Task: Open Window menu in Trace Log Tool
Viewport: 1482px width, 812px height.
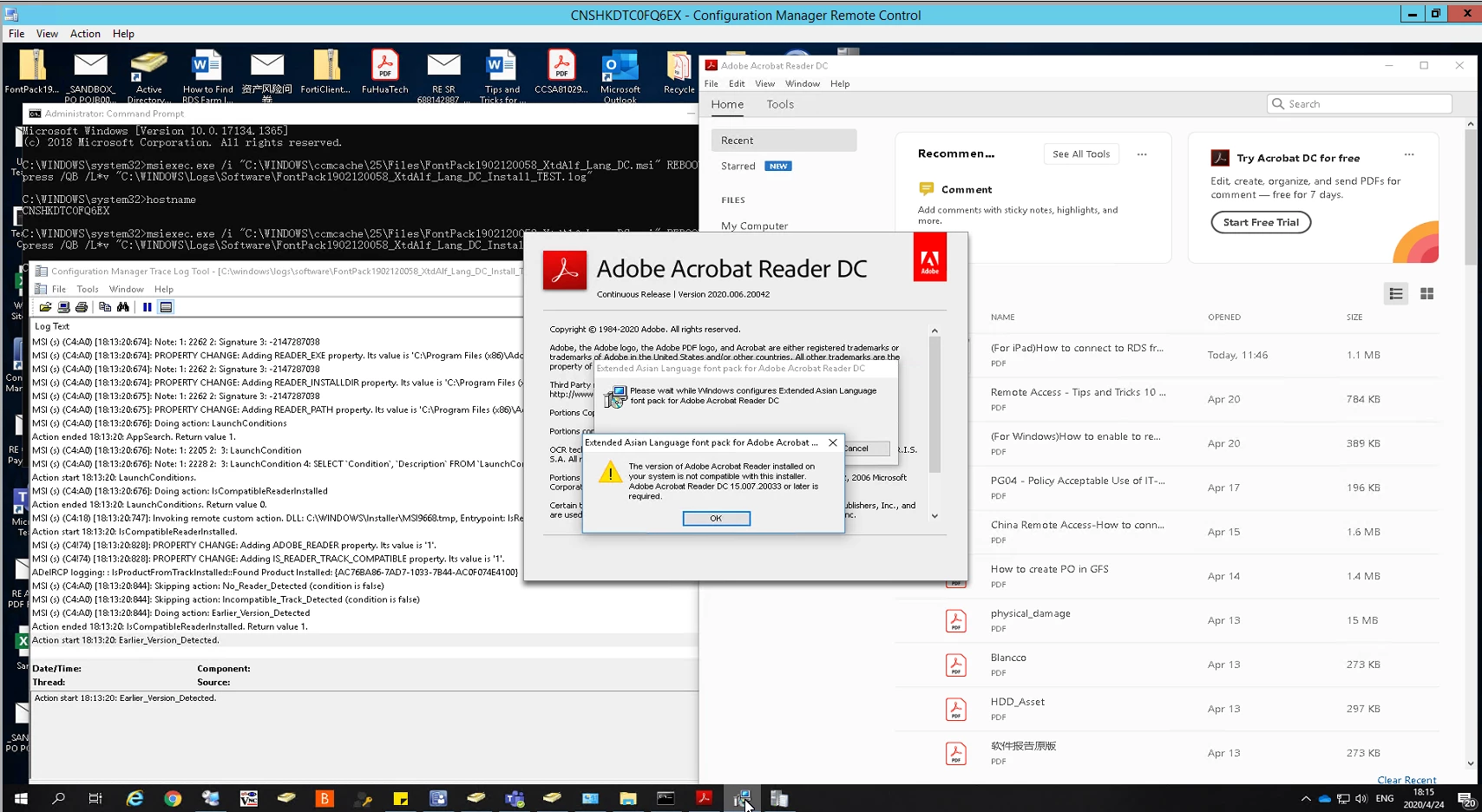Action: click(127, 289)
